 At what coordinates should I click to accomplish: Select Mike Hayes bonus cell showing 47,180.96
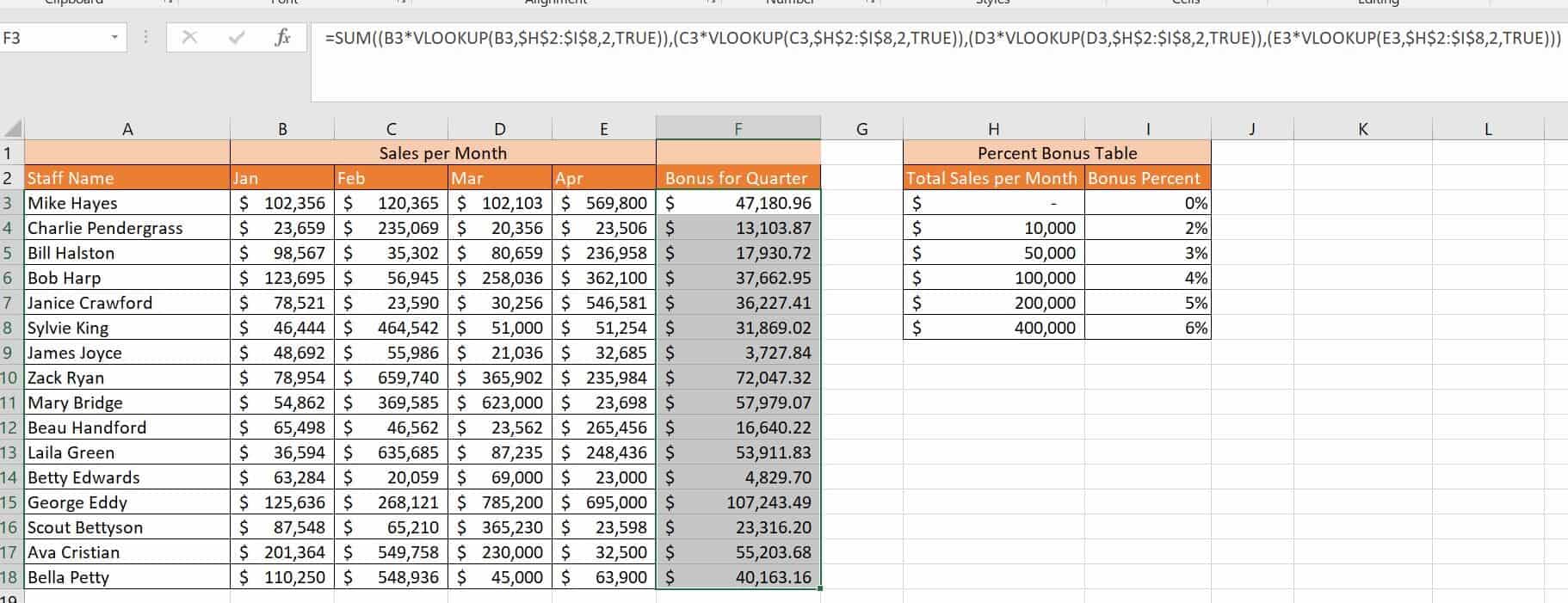(738, 203)
